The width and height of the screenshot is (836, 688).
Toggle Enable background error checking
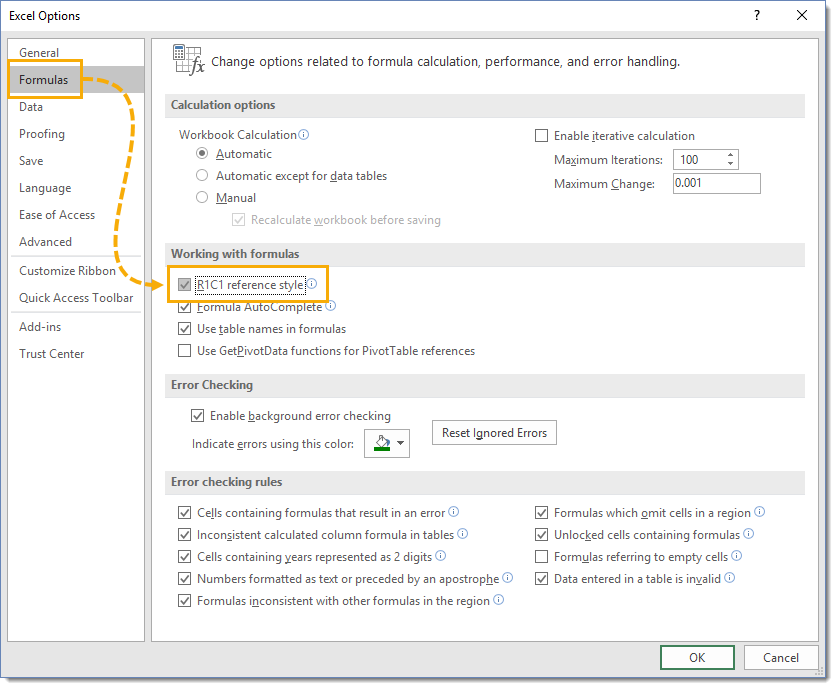point(197,415)
